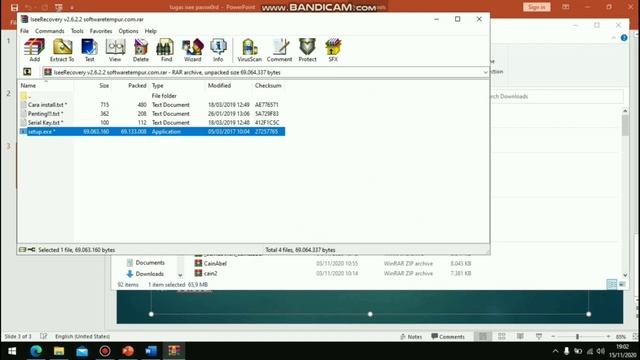
Task: Open File Explorer from taskbar
Action: (x=59, y=351)
